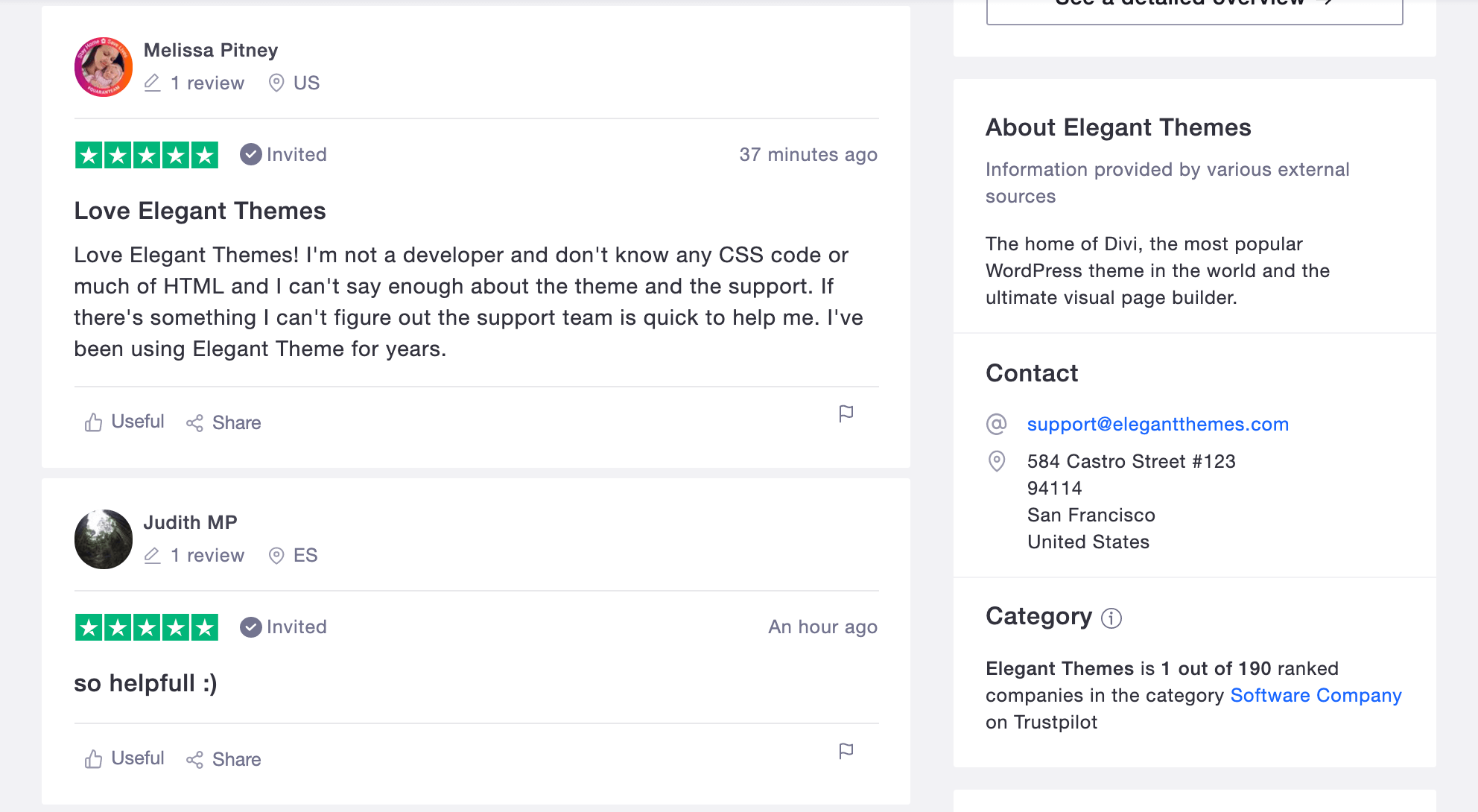Mark Melissa Pitney's review as Useful
This screenshot has height=812, width=1478.
122,422
